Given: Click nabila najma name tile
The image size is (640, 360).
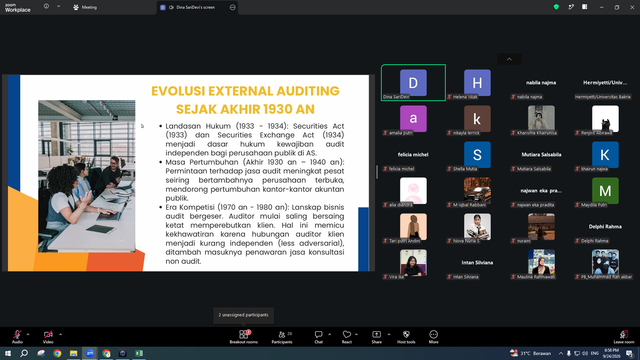Looking at the screenshot, I should [x=541, y=82].
